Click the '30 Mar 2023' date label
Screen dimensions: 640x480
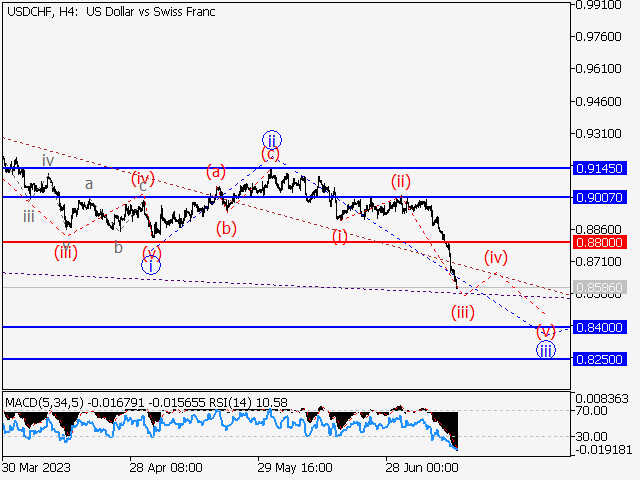click(36, 468)
